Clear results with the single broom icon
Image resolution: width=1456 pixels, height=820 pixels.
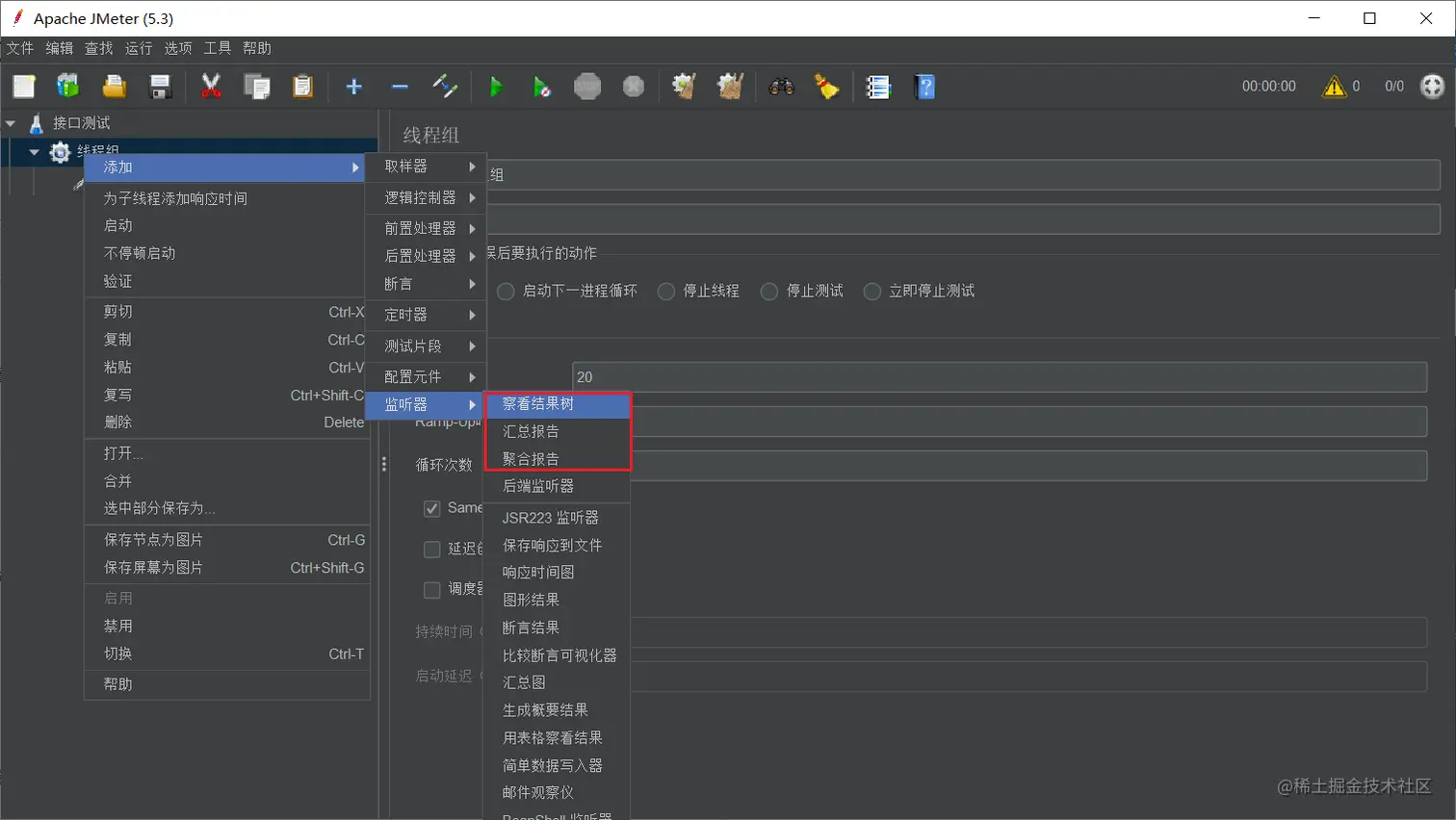pyautogui.click(x=684, y=87)
